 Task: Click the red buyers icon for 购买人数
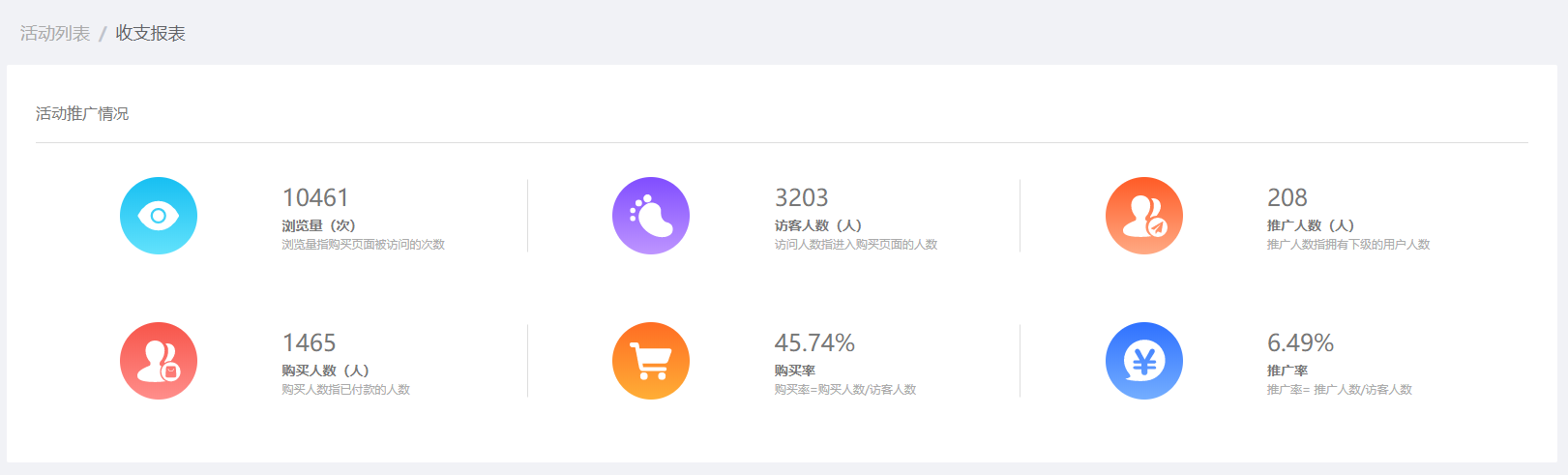159,361
